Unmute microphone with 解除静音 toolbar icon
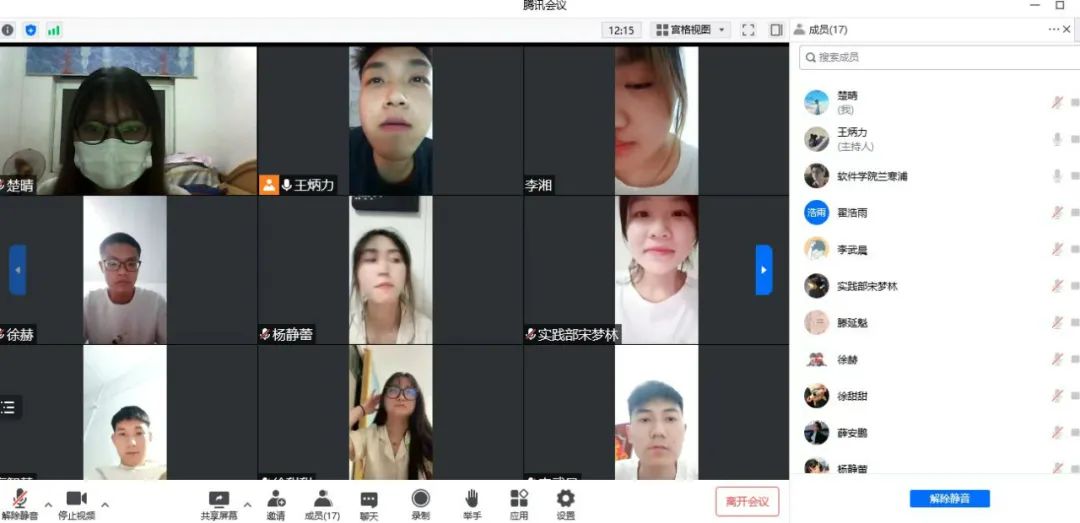The image size is (1080, 523). click(19, 499)
